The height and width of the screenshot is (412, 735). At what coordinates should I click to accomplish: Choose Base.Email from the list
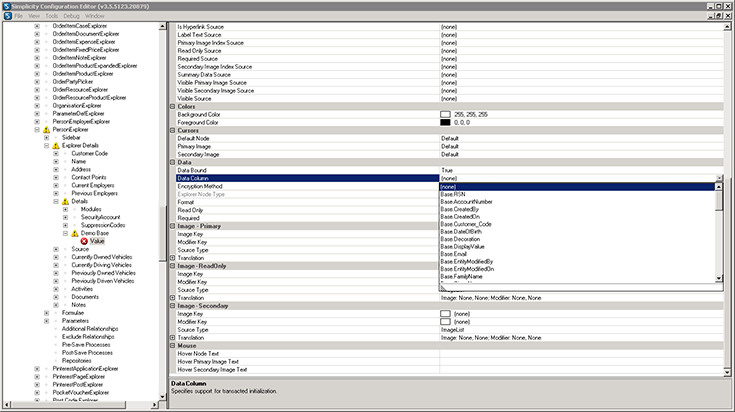coord(577,254)
